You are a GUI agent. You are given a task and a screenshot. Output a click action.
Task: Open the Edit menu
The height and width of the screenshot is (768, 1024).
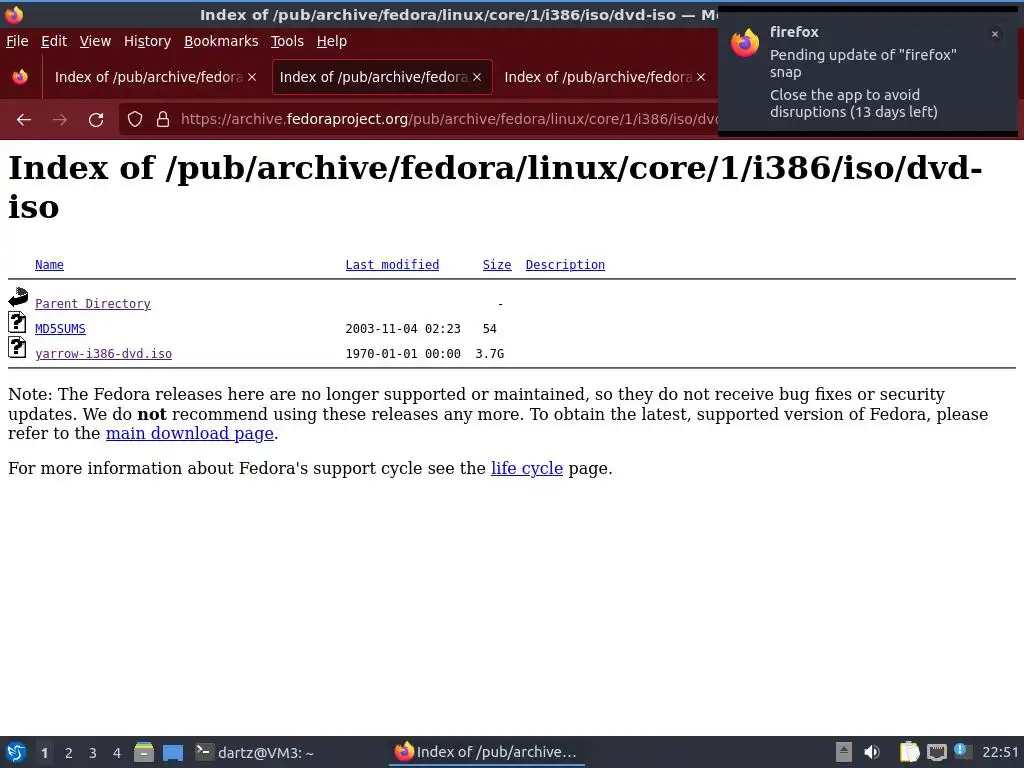click(x=54, y=41)
